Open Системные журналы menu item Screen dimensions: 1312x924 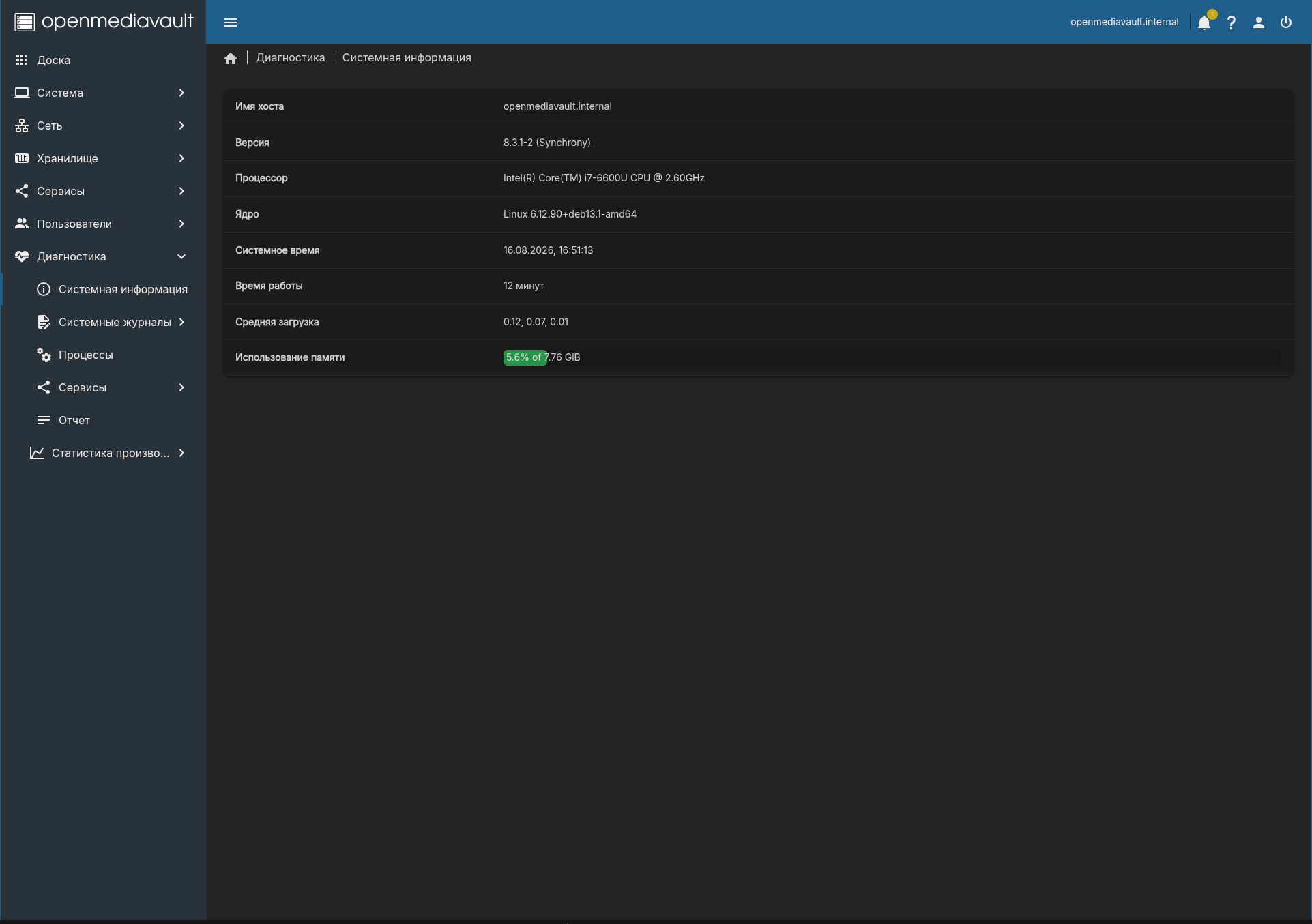coord(102,322)
